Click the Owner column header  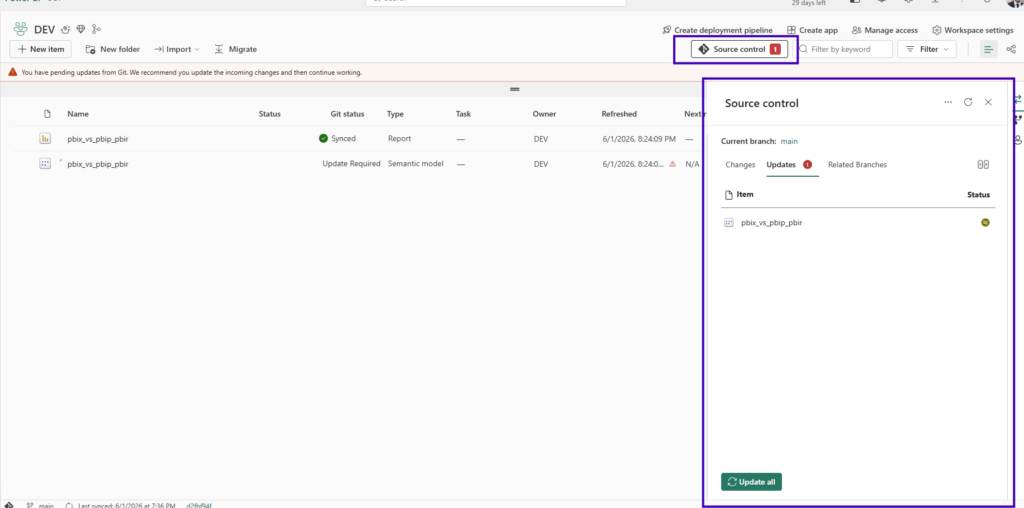tap(544, 114)
